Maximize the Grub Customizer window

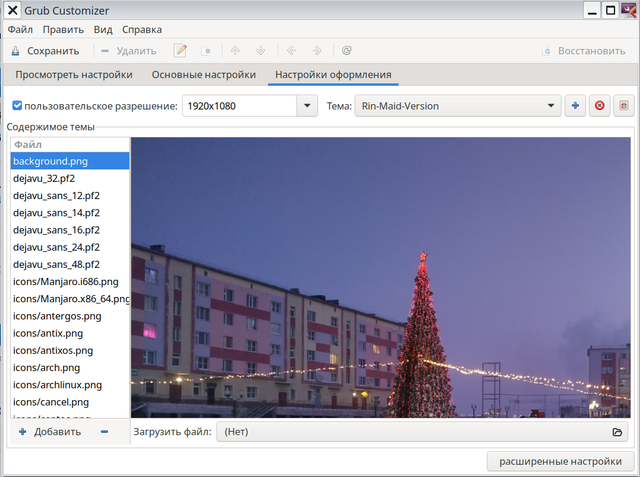tap(610, 10)
